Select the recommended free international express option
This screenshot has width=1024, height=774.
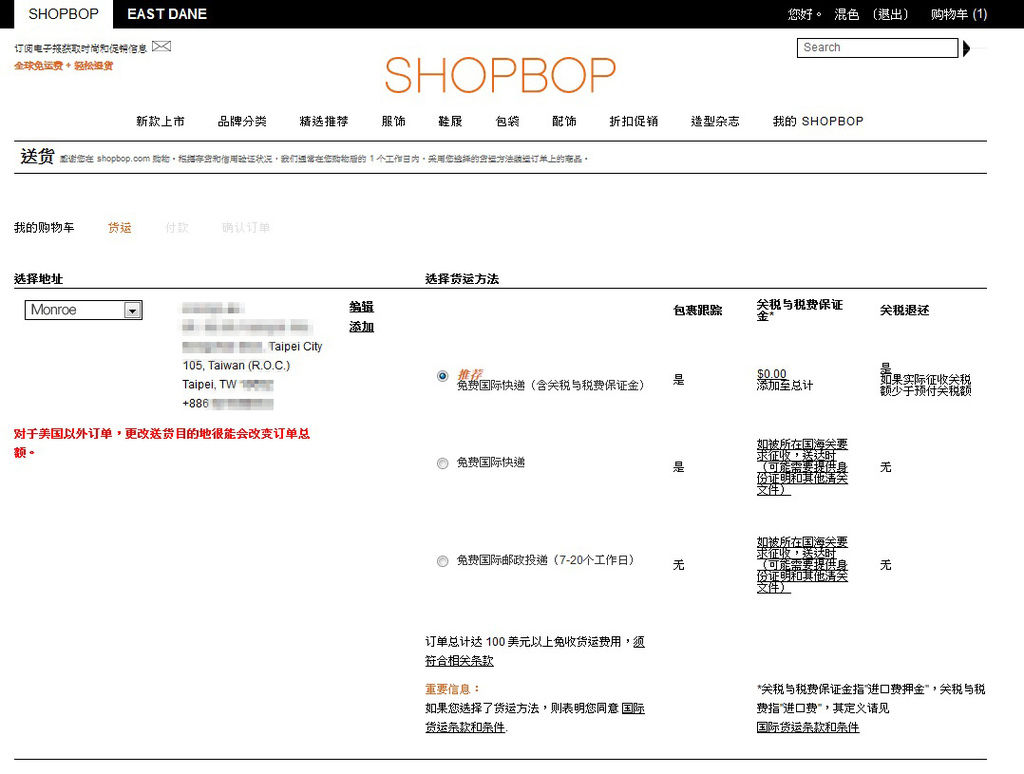443,376
